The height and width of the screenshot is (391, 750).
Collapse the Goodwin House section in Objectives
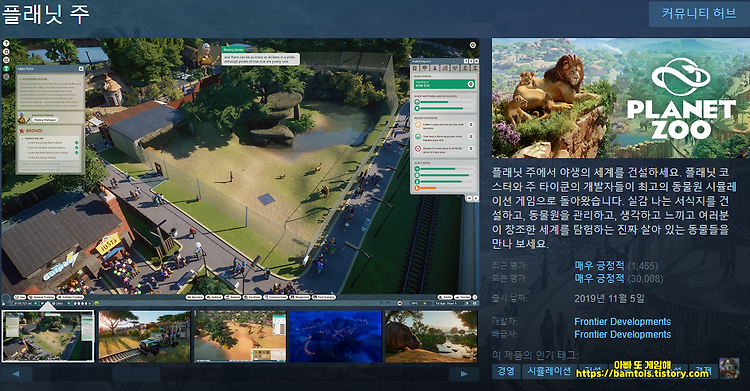20,78
